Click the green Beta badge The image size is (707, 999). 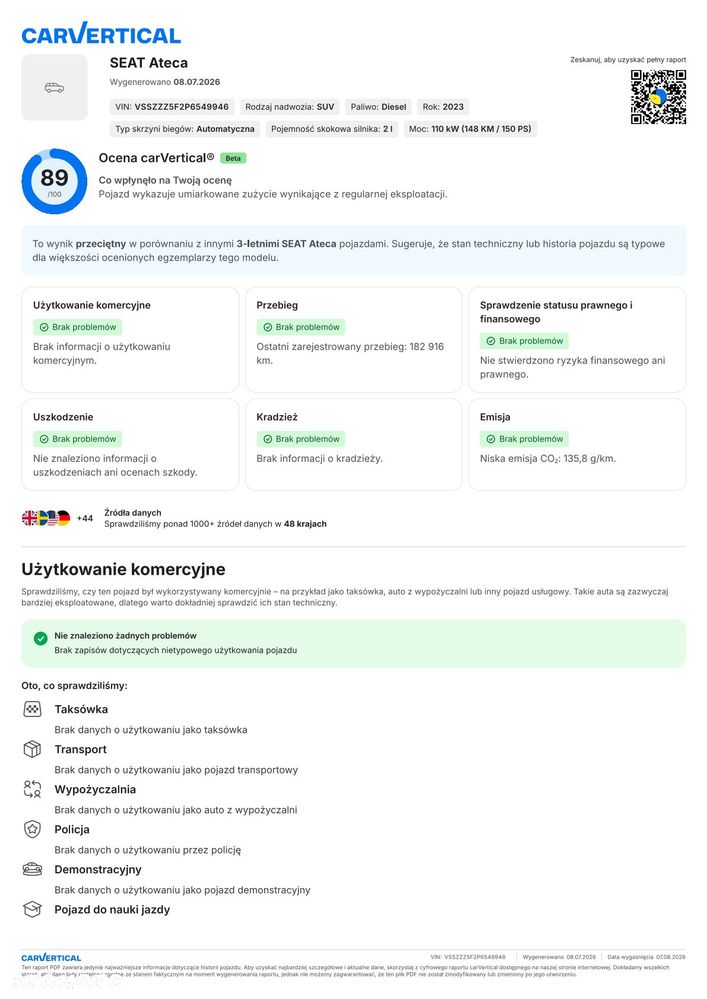click(x=233, y=158)
